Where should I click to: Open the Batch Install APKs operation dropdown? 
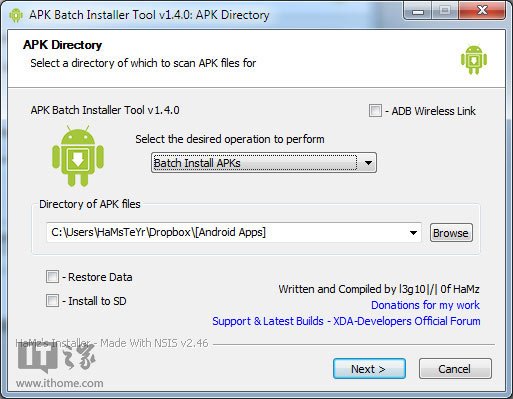(368, 163)
